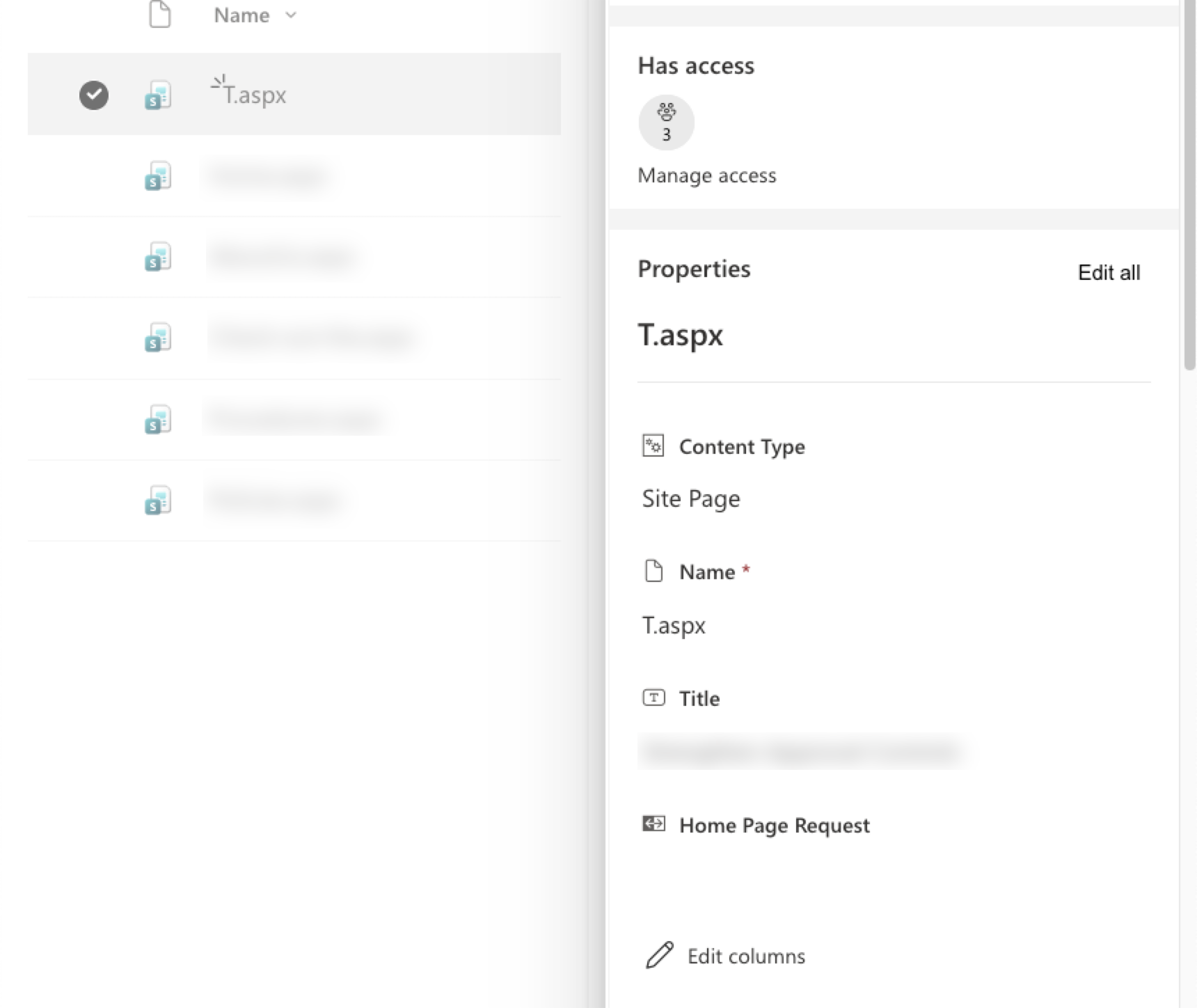Screen dimensions: 1197x1008
Task: Click Edit all properties button
Action: [x=1108, y=272]
